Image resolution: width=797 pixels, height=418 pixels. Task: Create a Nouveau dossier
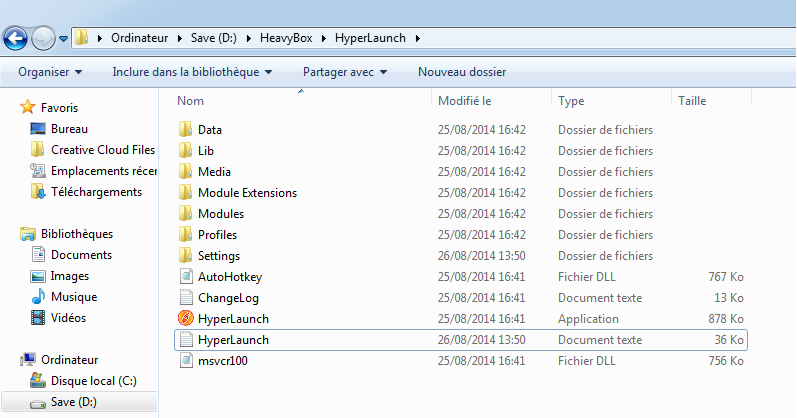462,72
